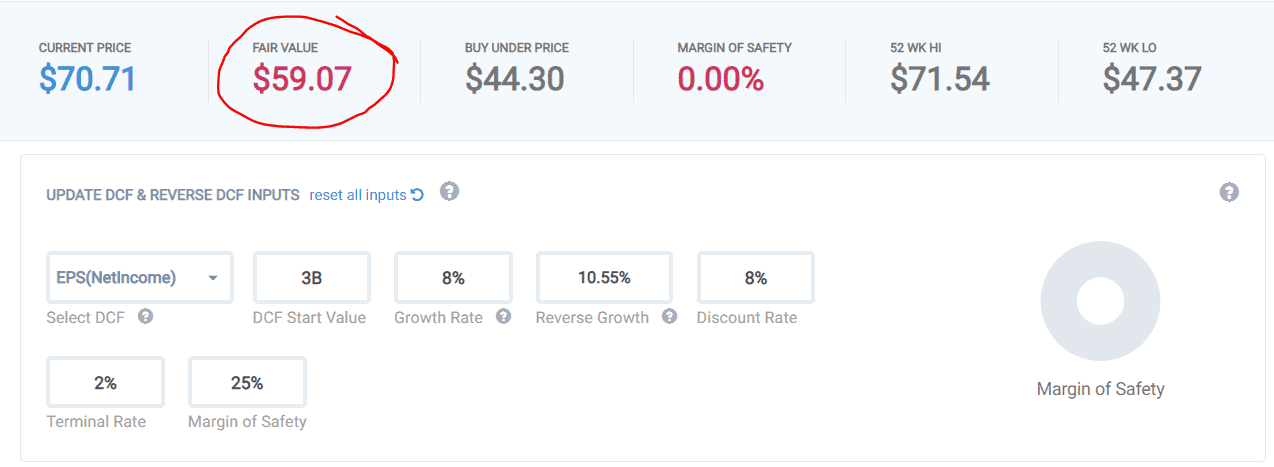Select the circled Fair Value $59.07
This screenshot has height=467, width=1274.
(302, 79)
